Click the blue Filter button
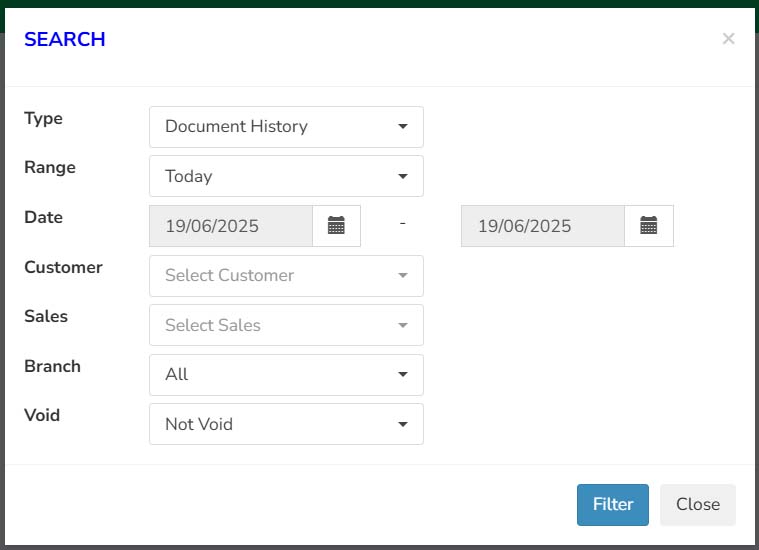This screenshot has height=550, width=759. tap(612, 504)
